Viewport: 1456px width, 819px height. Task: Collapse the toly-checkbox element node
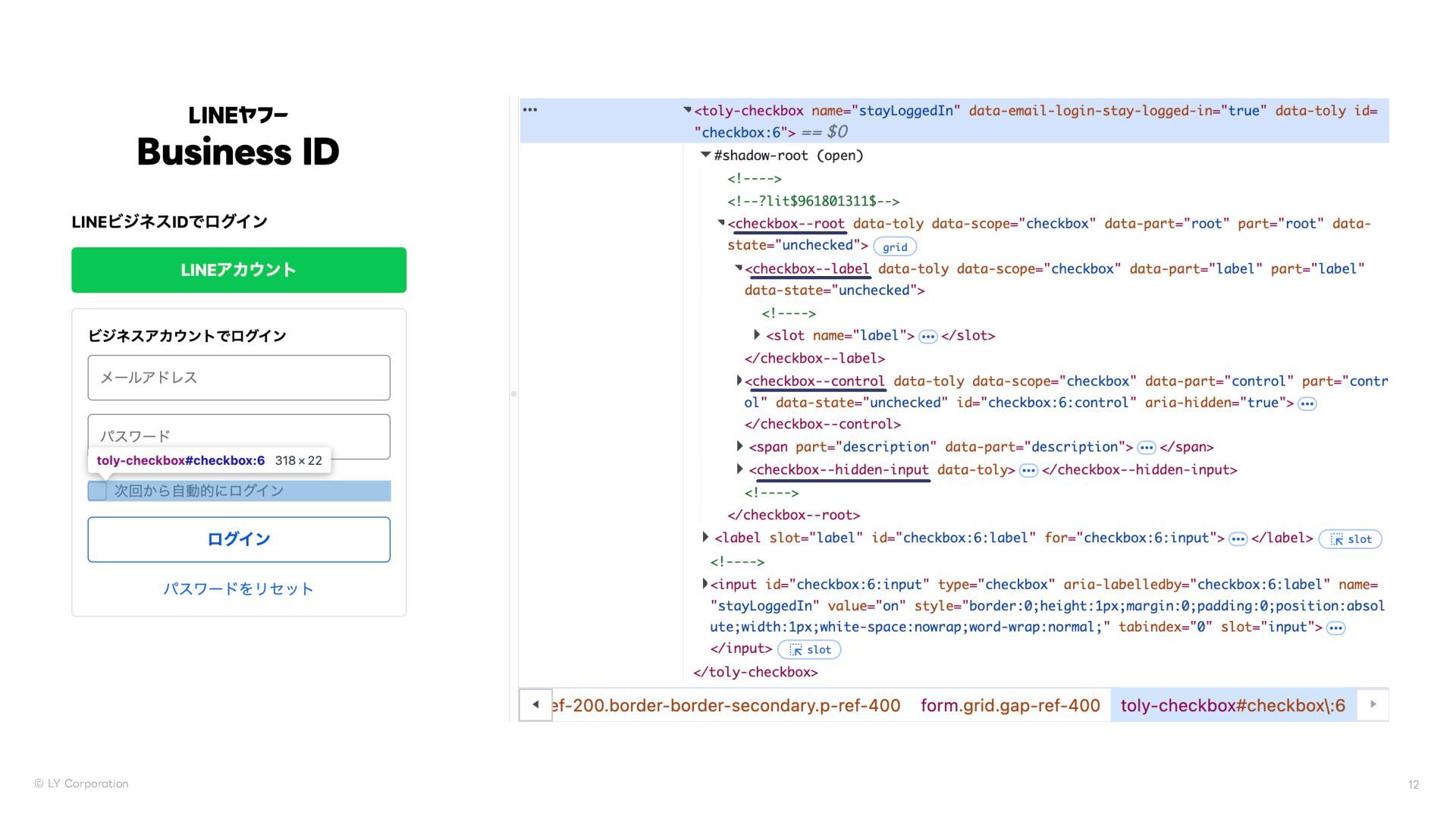point(687,111)
